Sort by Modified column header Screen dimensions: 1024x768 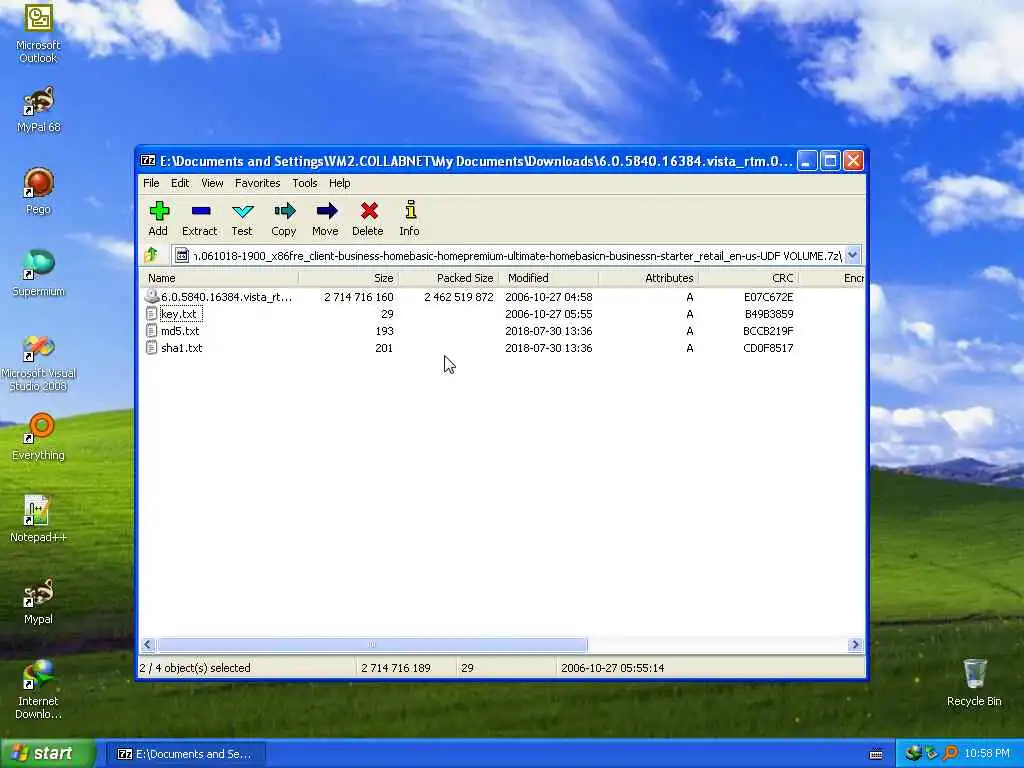(x=549, y=278)
